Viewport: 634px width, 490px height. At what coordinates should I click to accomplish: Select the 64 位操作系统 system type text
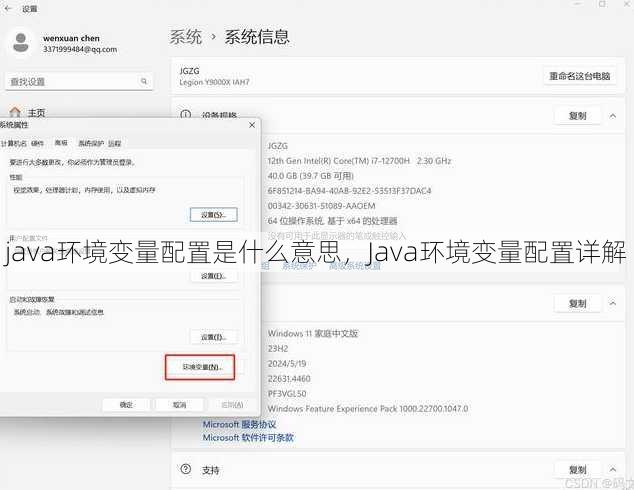tap(332, 221)
